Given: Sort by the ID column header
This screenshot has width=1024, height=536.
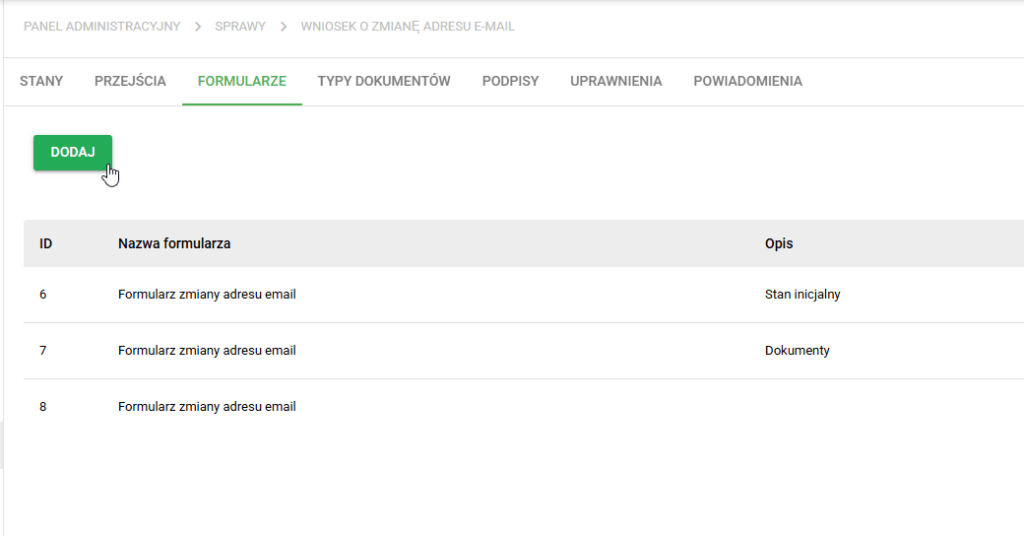Looking at the screenshot, I should [x=46, y=244].
